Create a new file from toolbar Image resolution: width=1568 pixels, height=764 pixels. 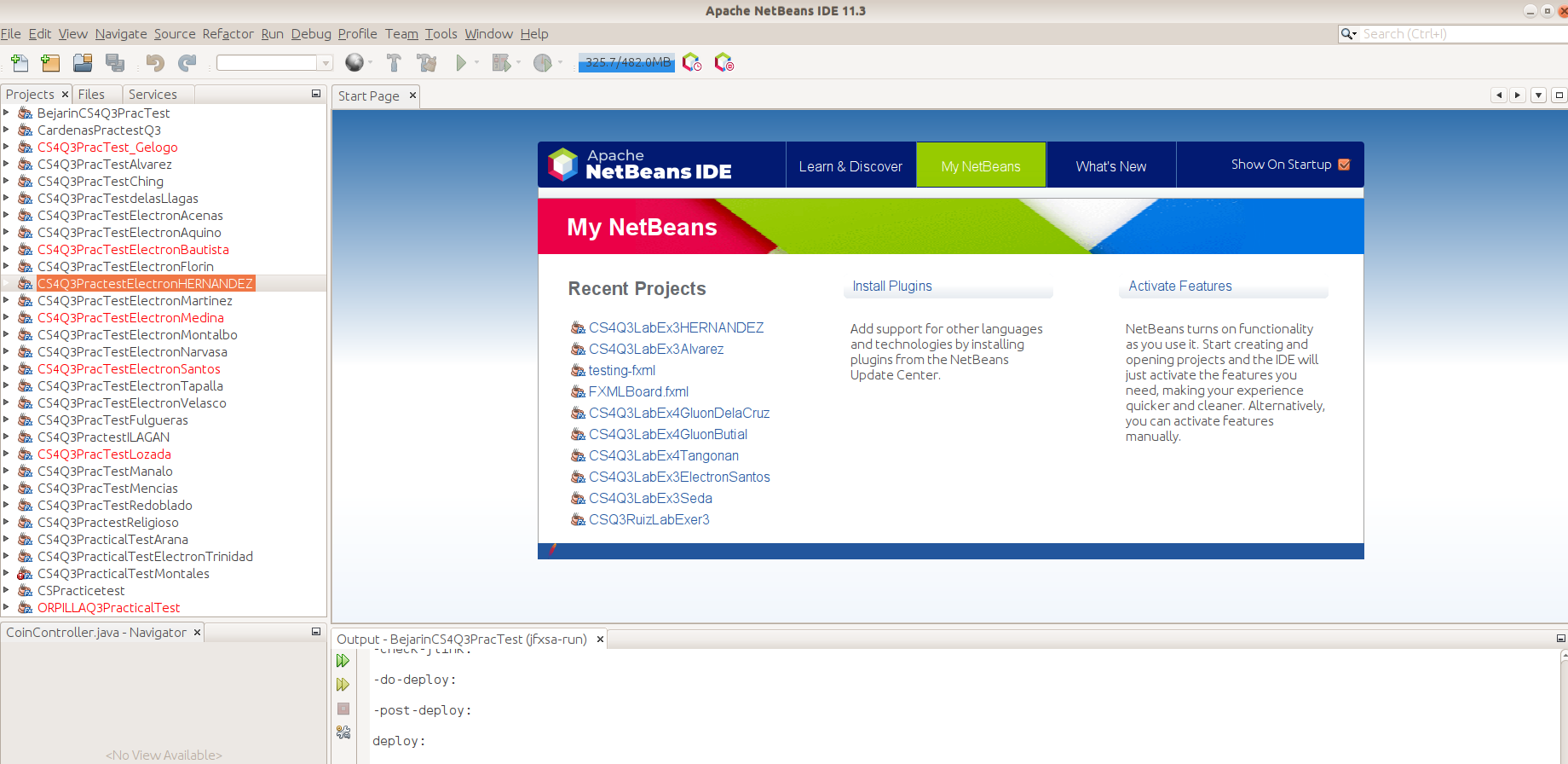tap(20, 63)
